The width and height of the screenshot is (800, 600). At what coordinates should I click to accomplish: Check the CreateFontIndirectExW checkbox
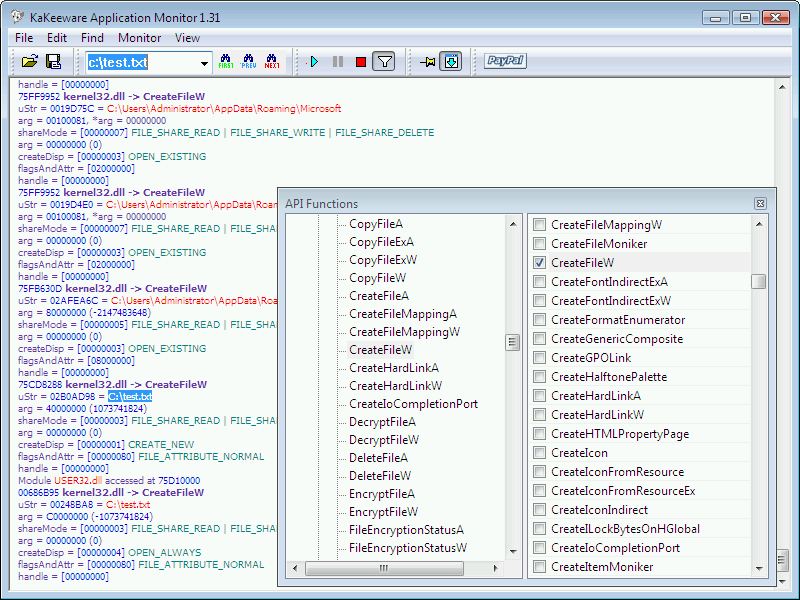tap(539, 301)
